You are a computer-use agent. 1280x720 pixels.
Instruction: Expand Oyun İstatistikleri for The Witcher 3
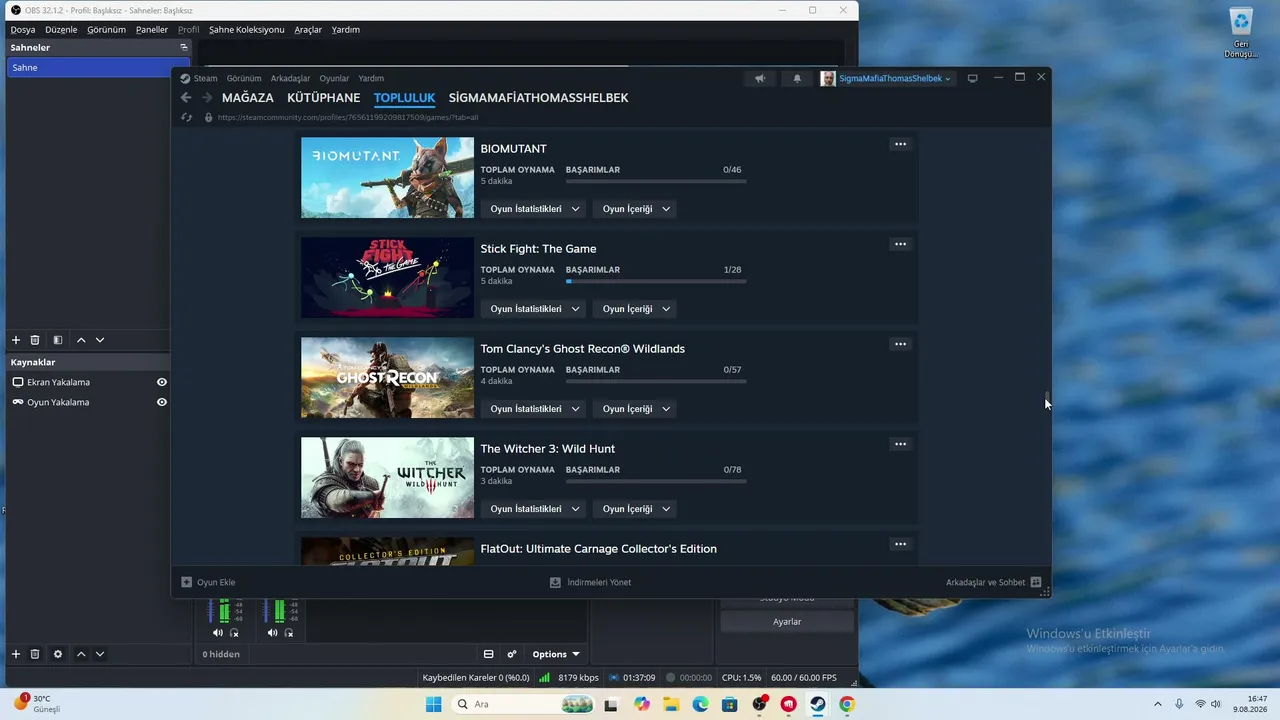[535, 509]
